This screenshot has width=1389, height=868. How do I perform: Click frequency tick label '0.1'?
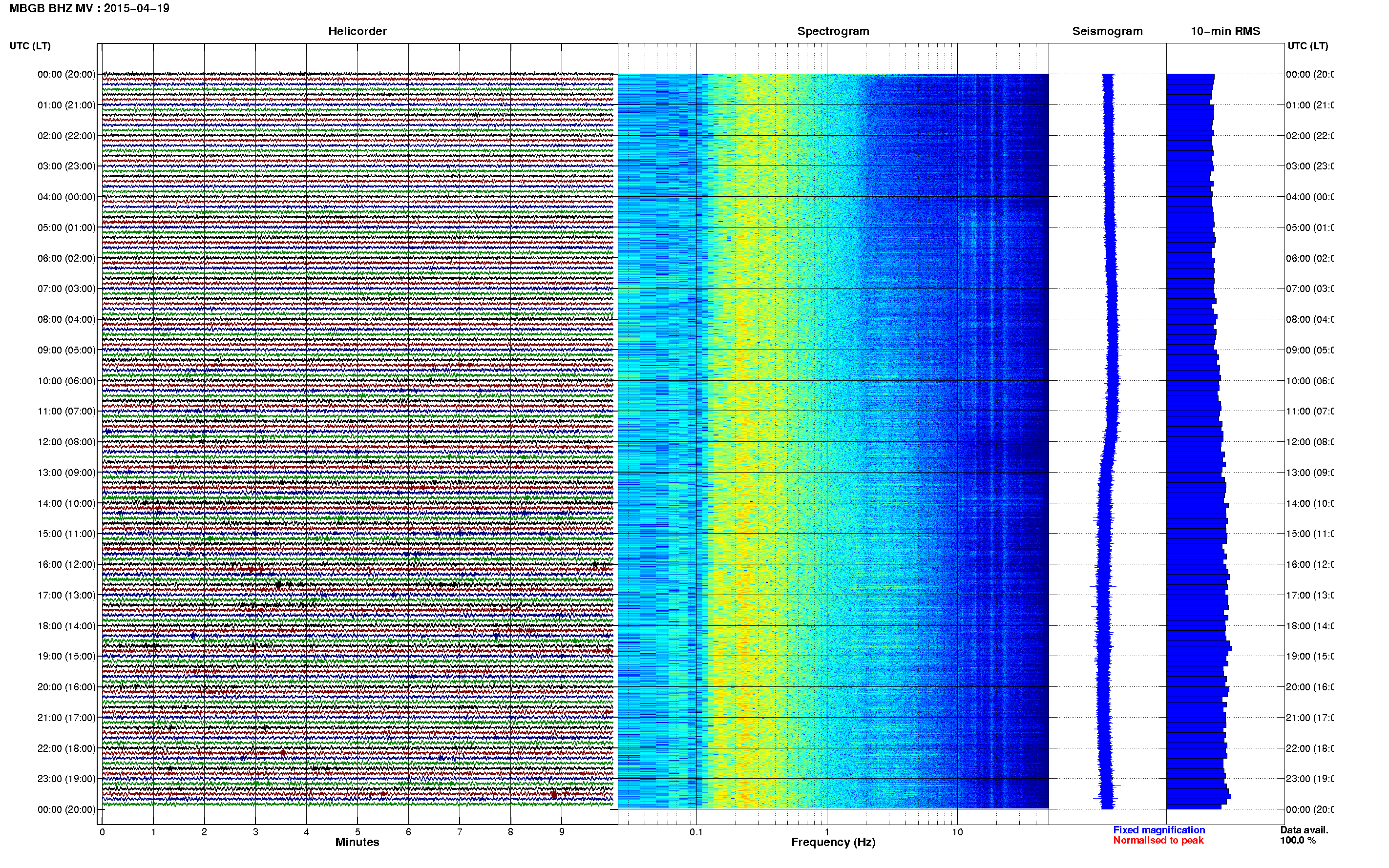pos(696,832)
